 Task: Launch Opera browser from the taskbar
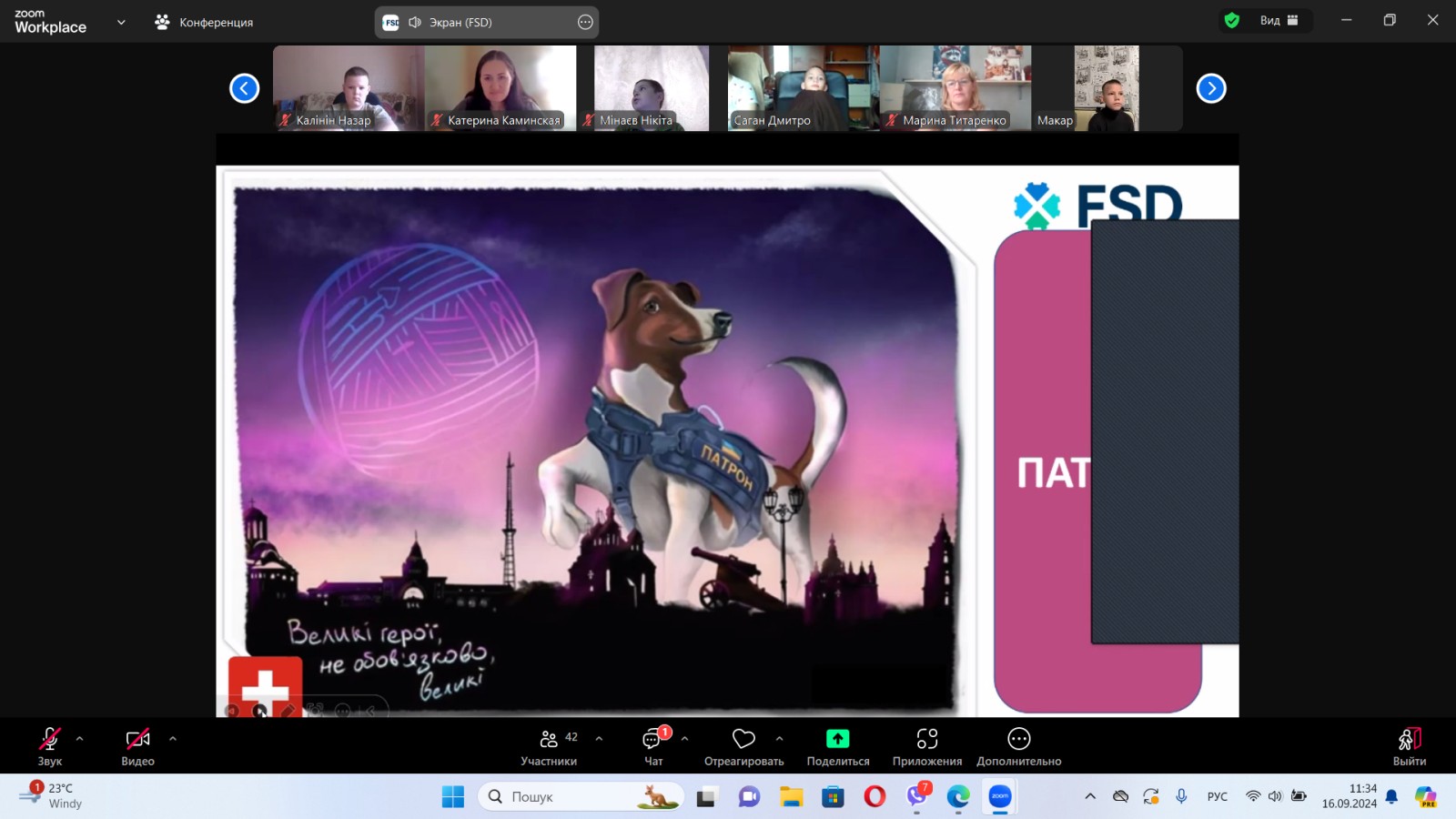point(875,797)
